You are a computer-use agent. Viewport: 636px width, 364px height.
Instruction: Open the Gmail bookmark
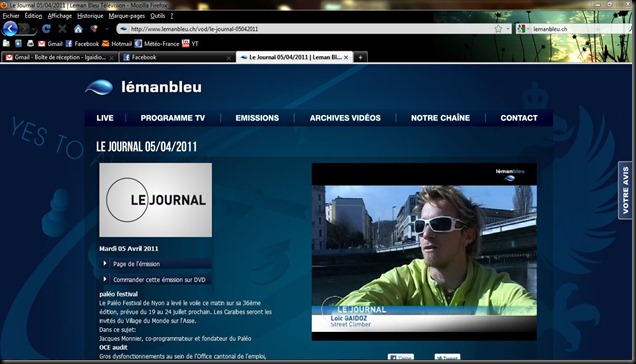click(x=50, y=43)
